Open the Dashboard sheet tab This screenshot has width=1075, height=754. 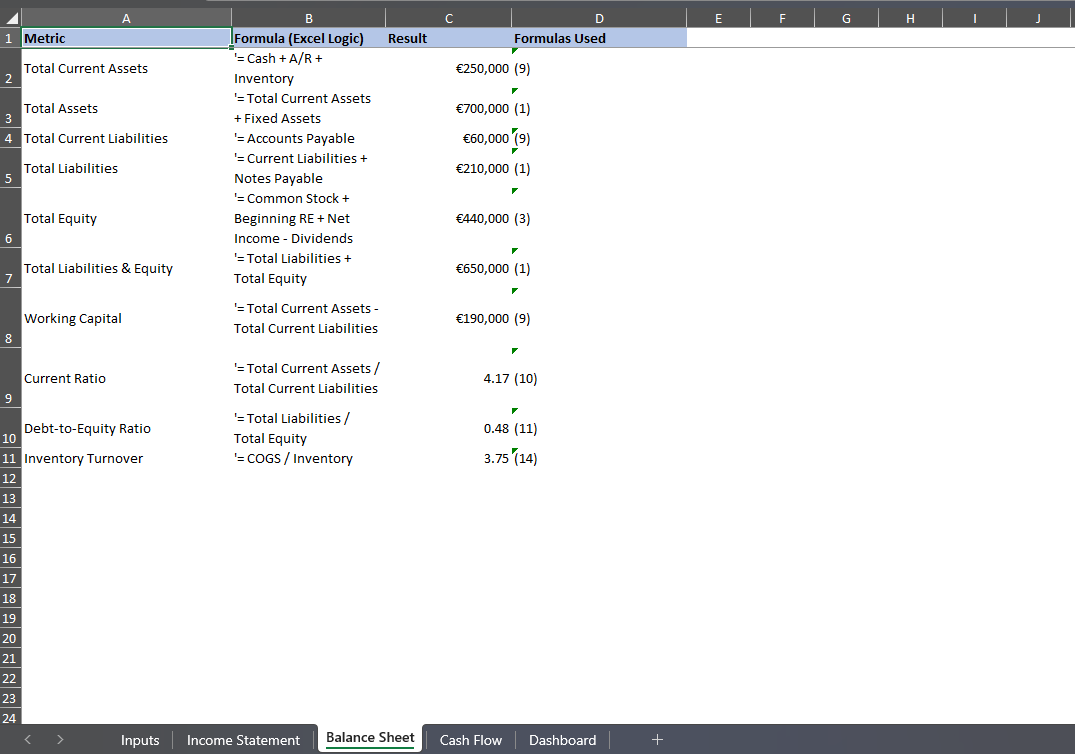562,740
